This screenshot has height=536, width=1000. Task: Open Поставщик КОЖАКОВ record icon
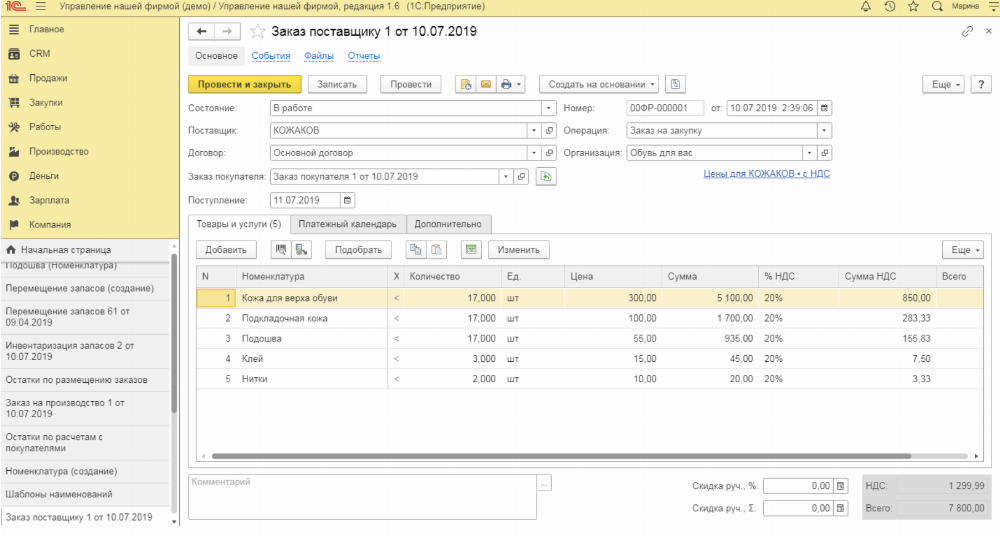point(549,131)
